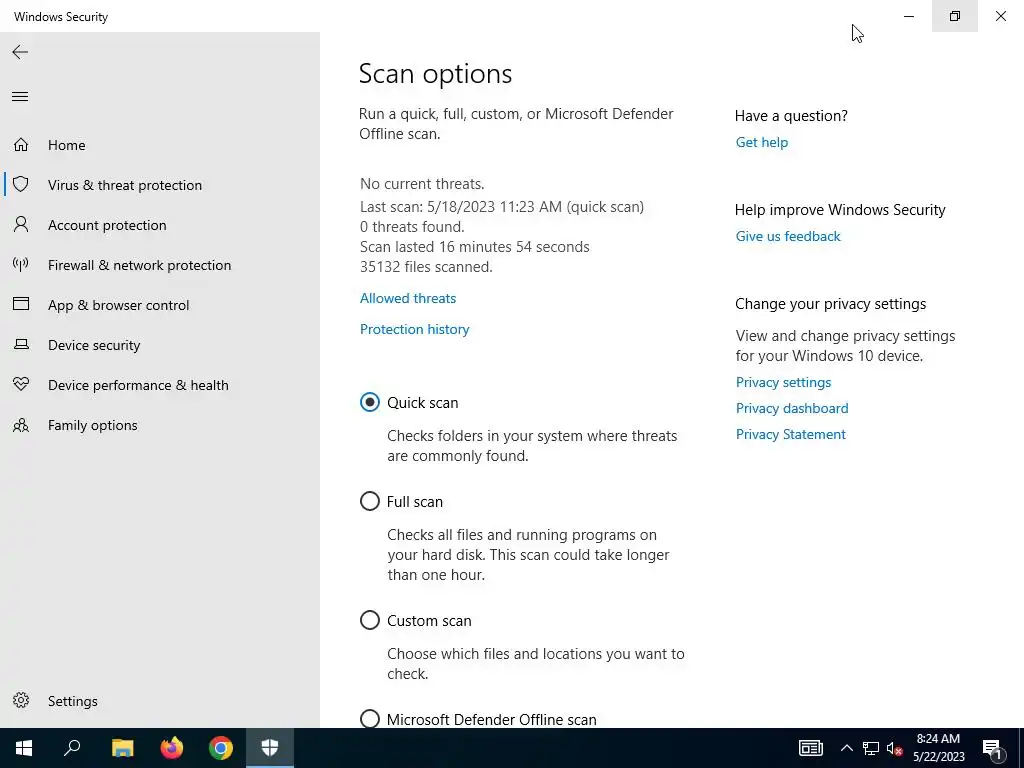1024x768 pixels.
Task: Open the Privacy dashboard link
Action: 792,408
